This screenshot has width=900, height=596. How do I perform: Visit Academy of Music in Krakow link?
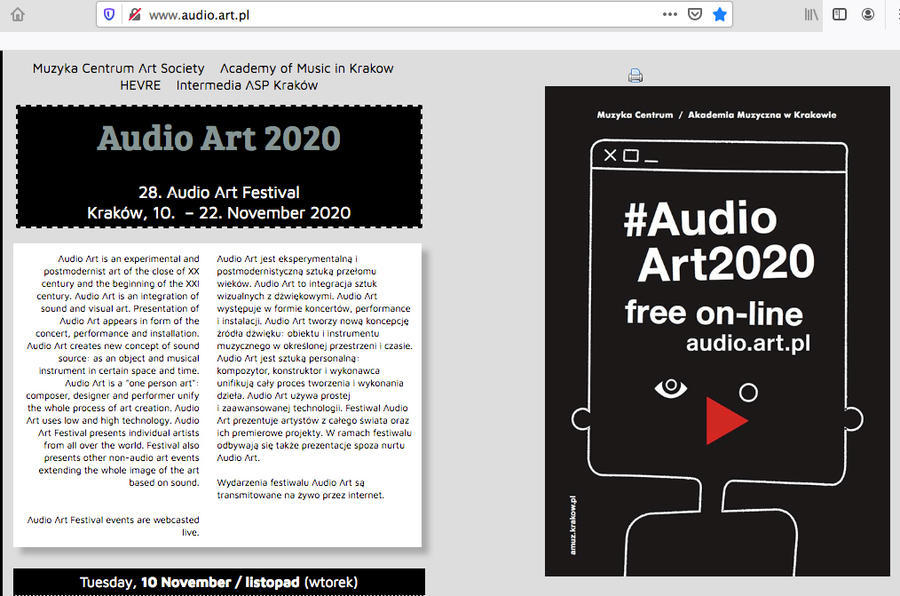(307, 68)
